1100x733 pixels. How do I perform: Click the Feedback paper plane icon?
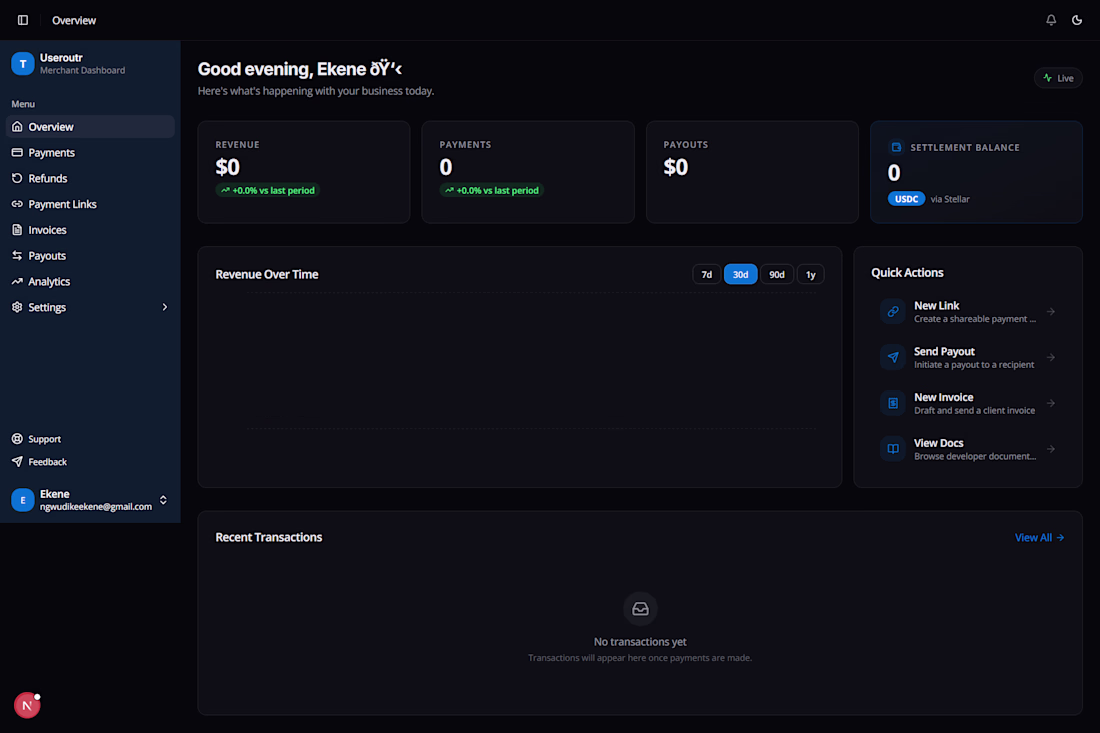tap(17, 462)
